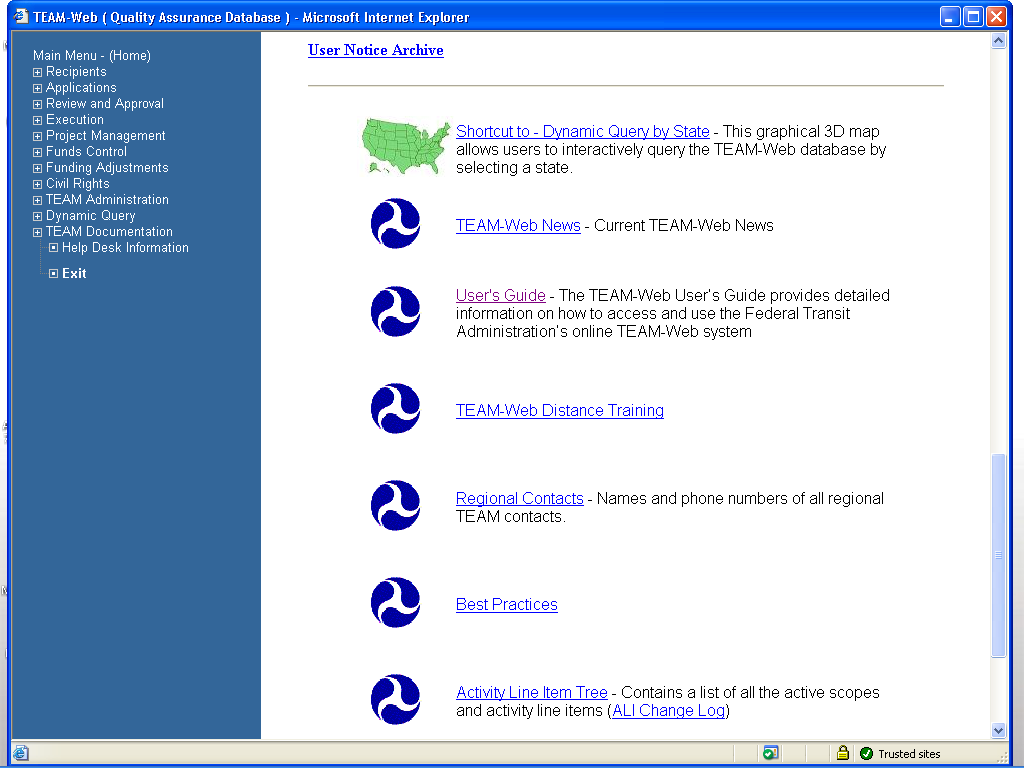This screenshot has height=768, width=1024.
Task: Select the Review and Approval label
Action: click(x=104, y=104)
